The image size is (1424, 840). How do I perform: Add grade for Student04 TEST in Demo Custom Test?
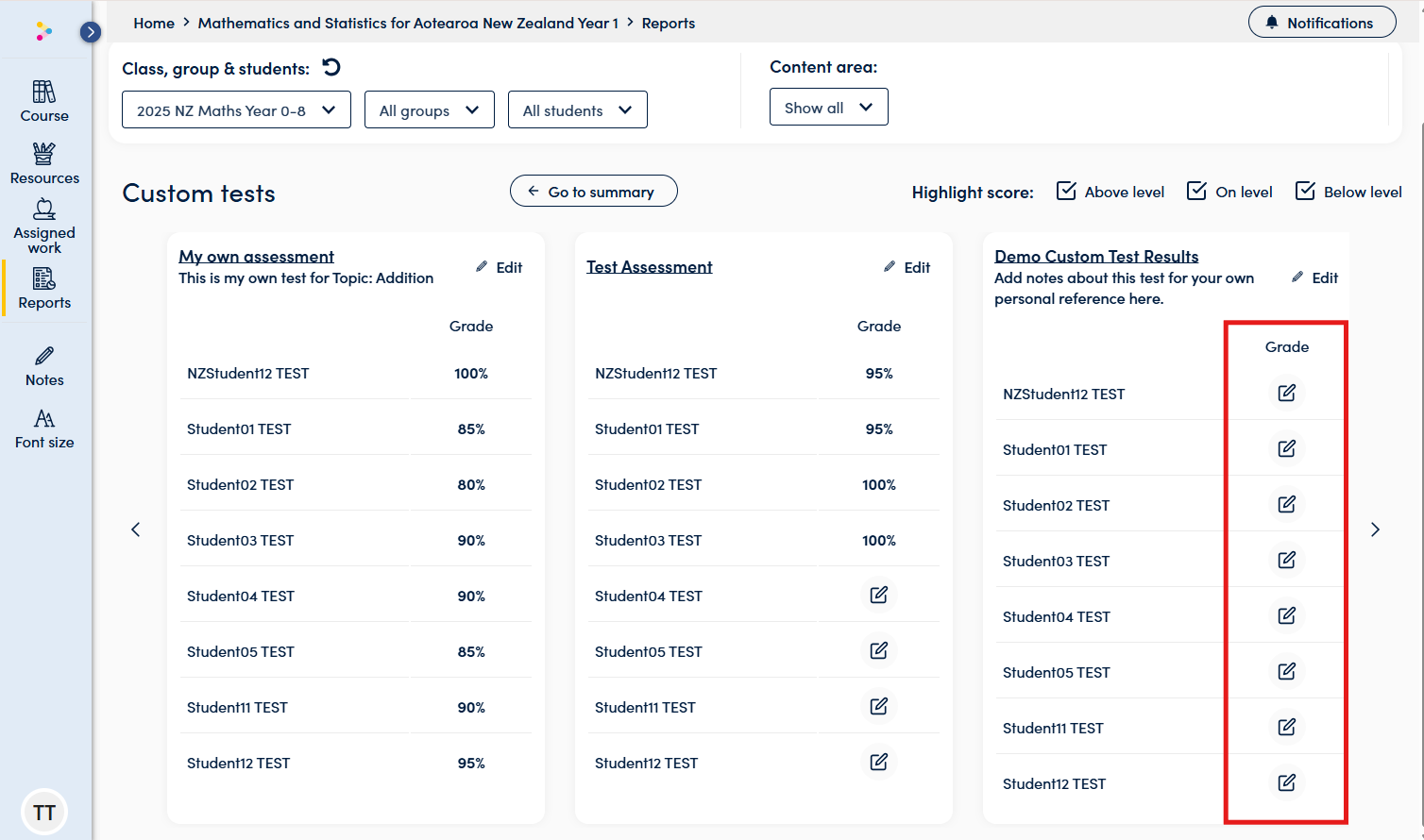[x=1287, y=615]
